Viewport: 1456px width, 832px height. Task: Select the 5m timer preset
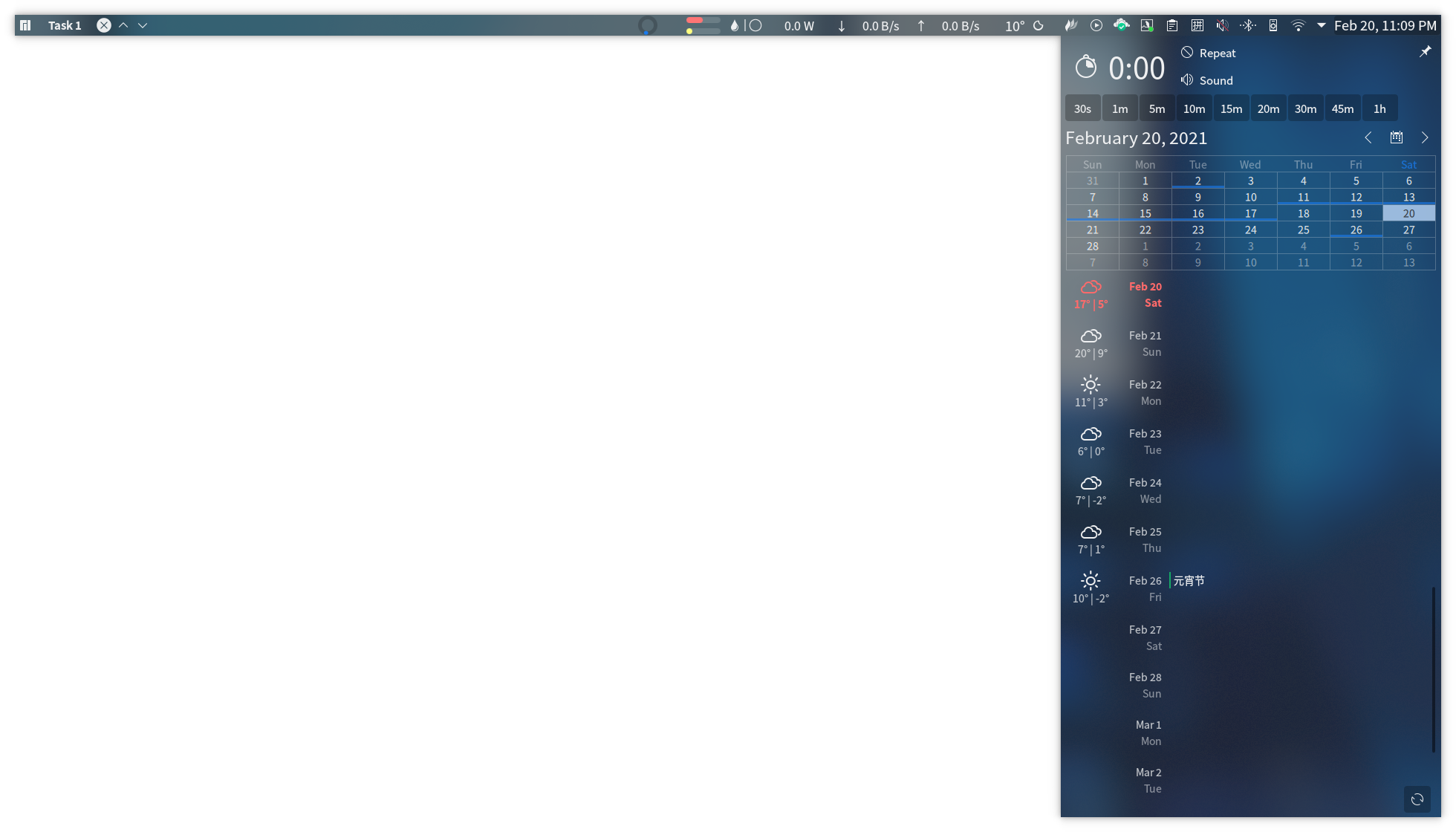pos(1157,108)
